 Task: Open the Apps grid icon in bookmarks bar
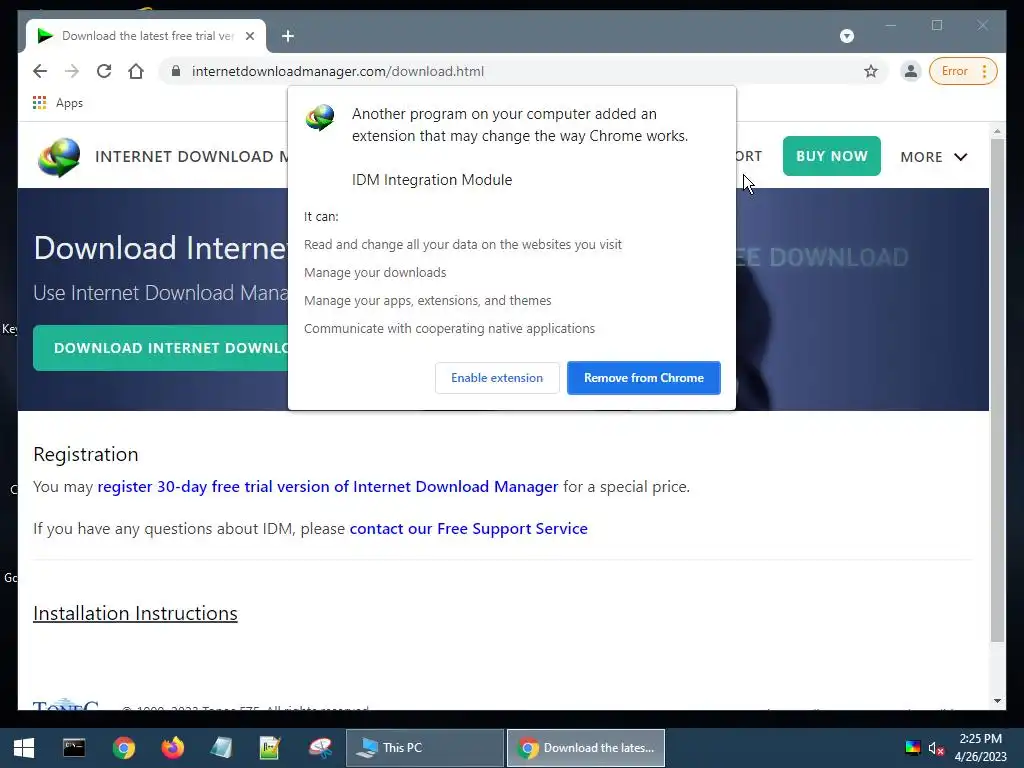pos(39,103)
